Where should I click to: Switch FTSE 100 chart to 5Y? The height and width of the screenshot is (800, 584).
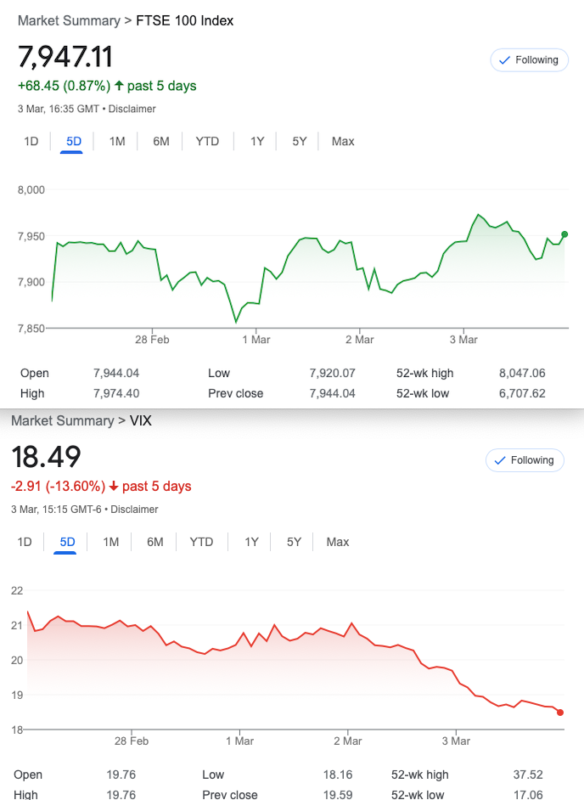tap(299, 141)
